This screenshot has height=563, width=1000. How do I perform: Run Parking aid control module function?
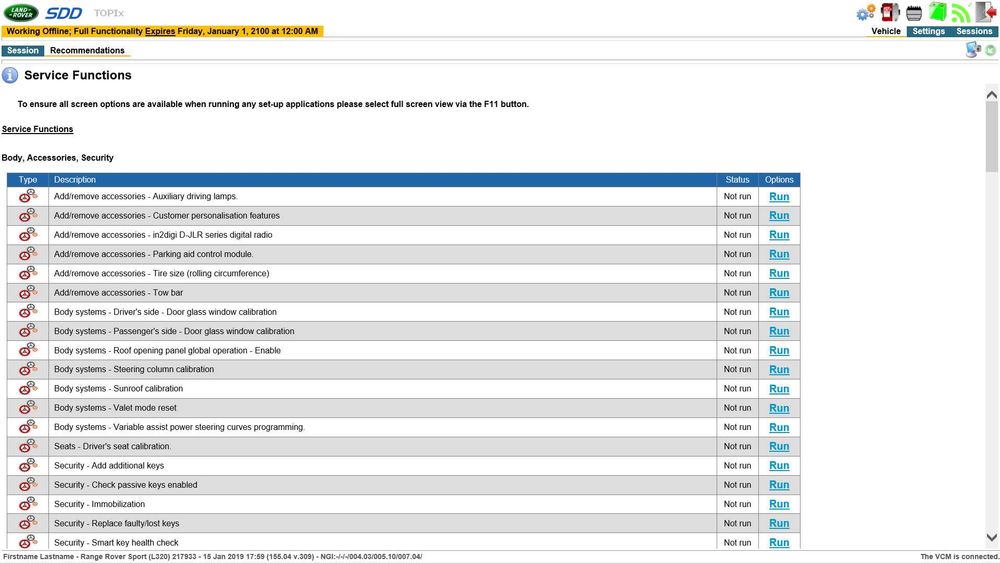[x=779, y=254]
